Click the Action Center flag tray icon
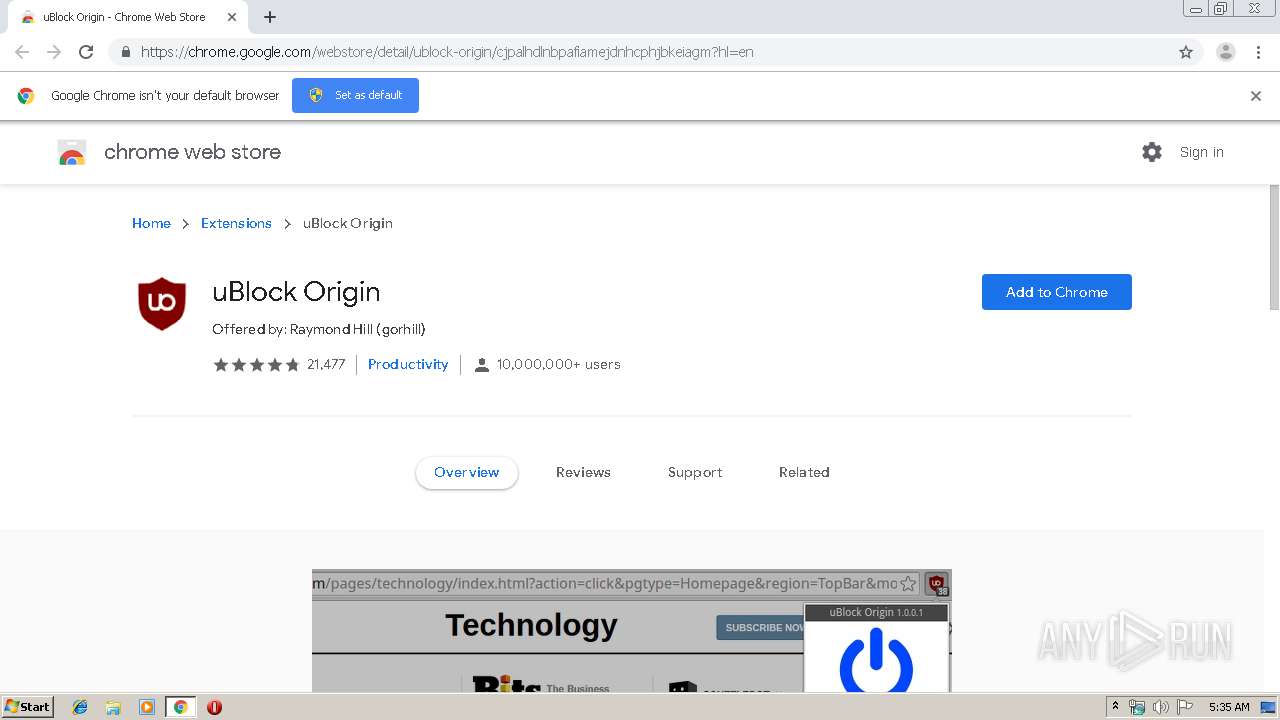1280x720 pixels. (1184, 707)
